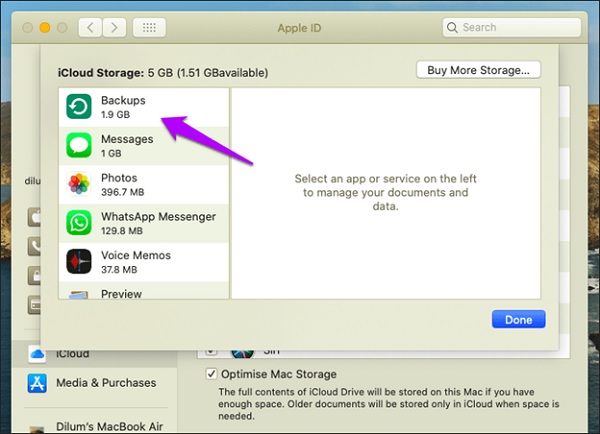
Task: Choose the WhatsApp Messenger icon
Action: click(79, 223)
